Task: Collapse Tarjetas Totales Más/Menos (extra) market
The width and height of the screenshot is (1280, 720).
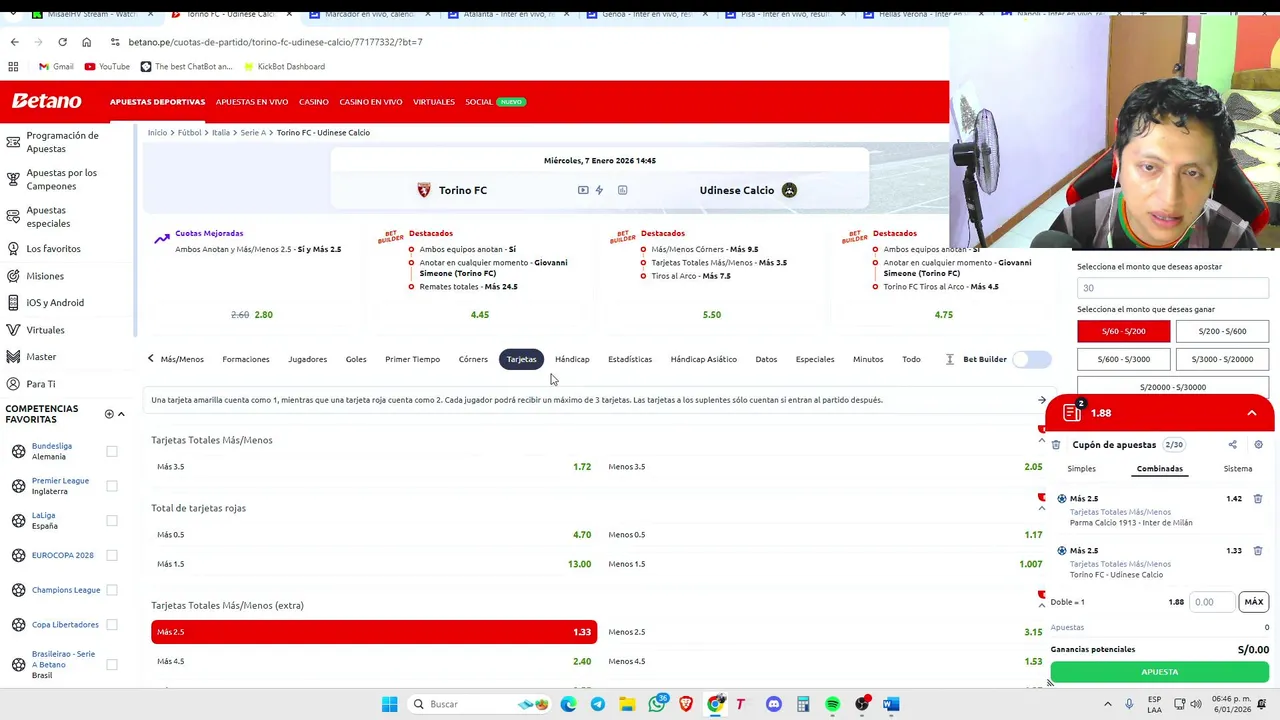Action: coord(1041,605)
